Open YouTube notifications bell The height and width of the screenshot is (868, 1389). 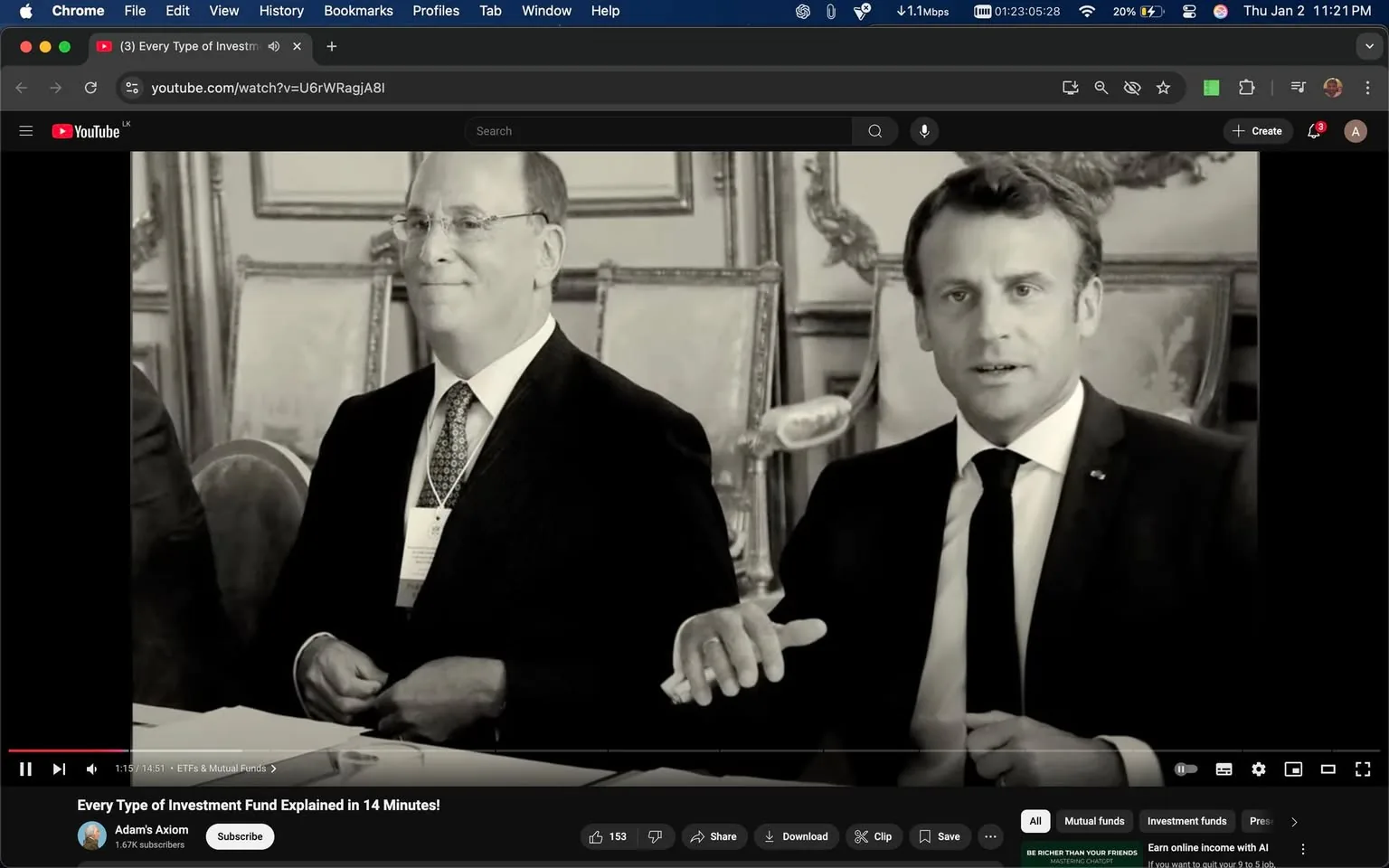1314,131
